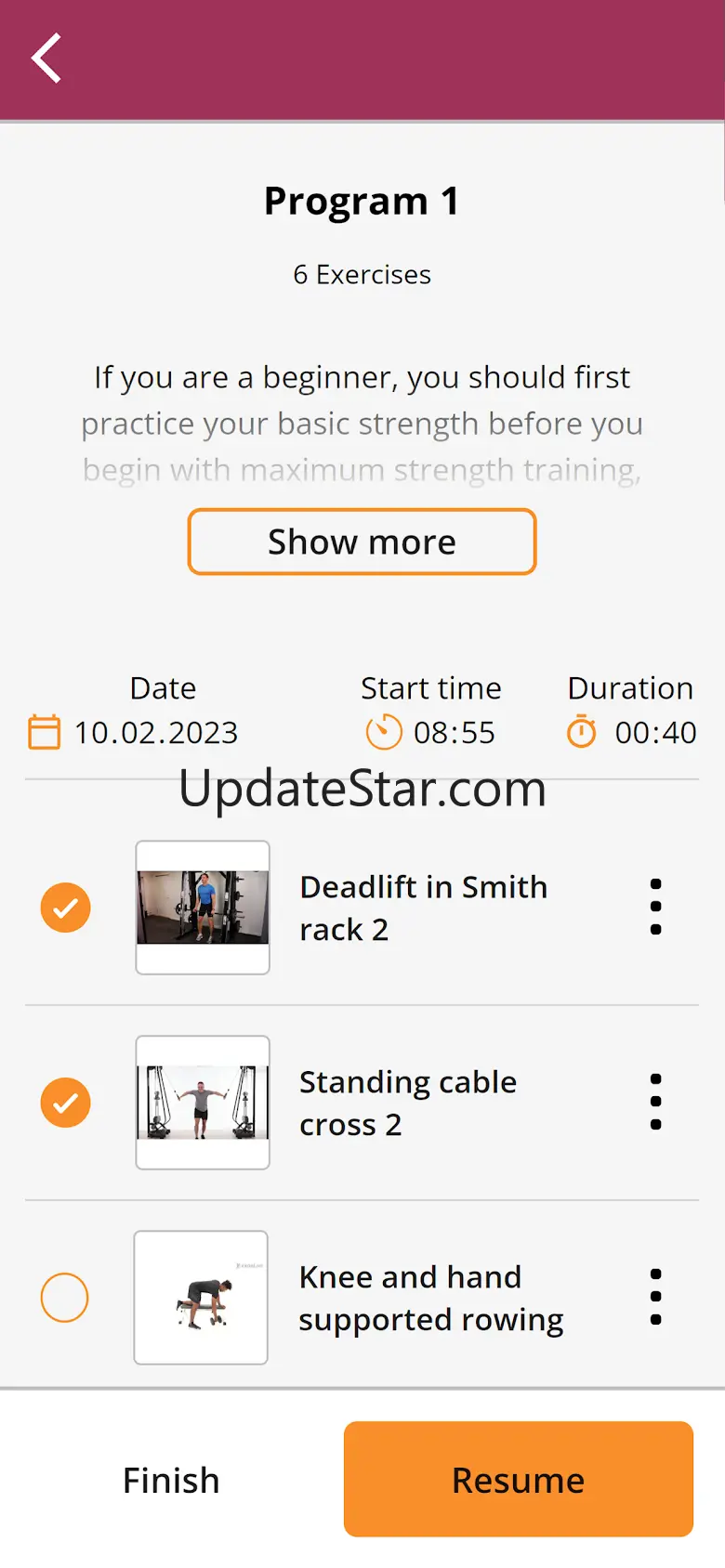725x1568 pixels.
Task: Mark Knee and hand supported rowing complete
Action: pyautogui.click(x=65, y=1297)
